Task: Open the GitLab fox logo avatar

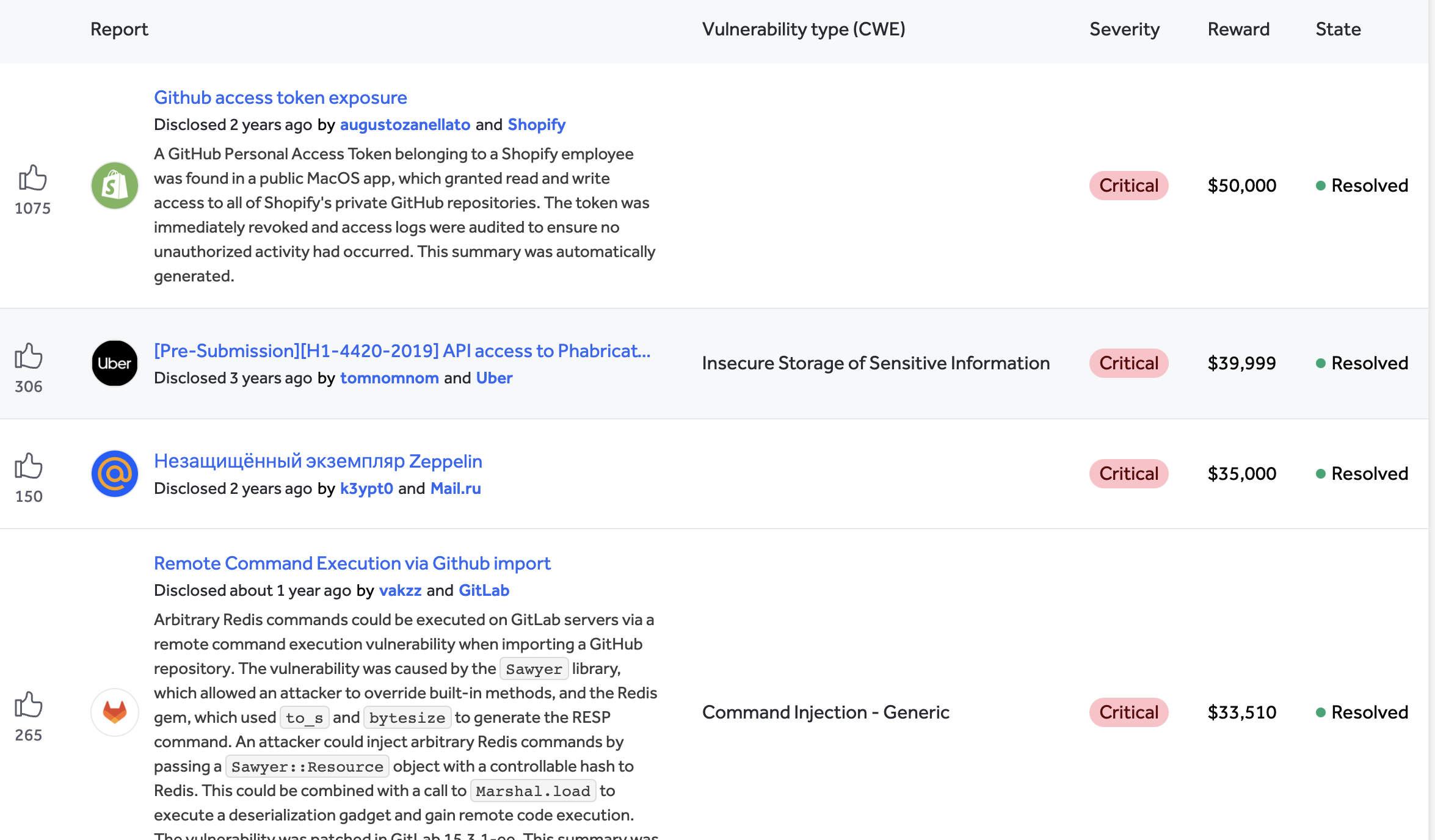Action: click(115, 712)
